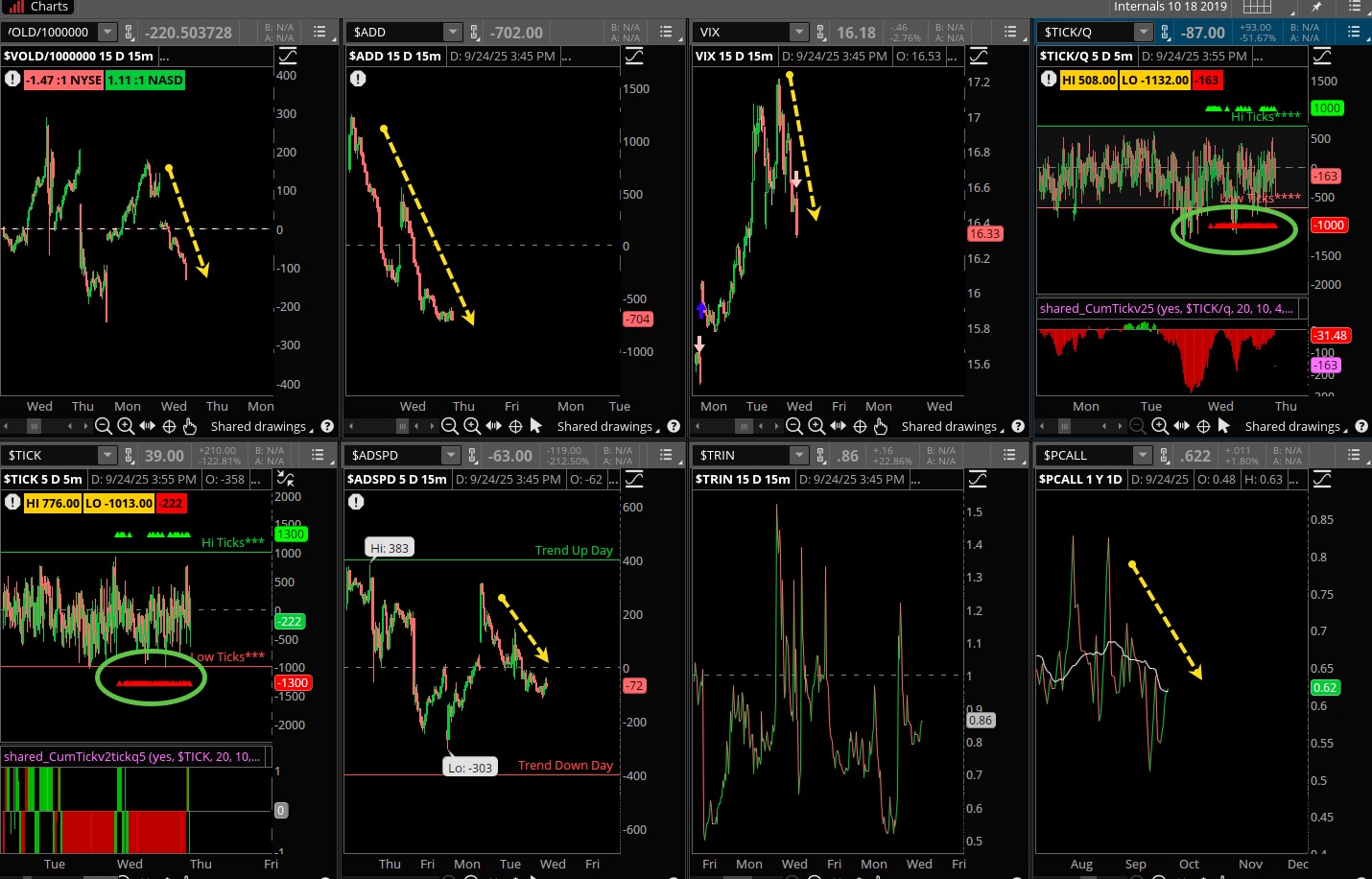Expand the VIX symbol dropdown
This screenshot has height=879, width=1372.
798,32
